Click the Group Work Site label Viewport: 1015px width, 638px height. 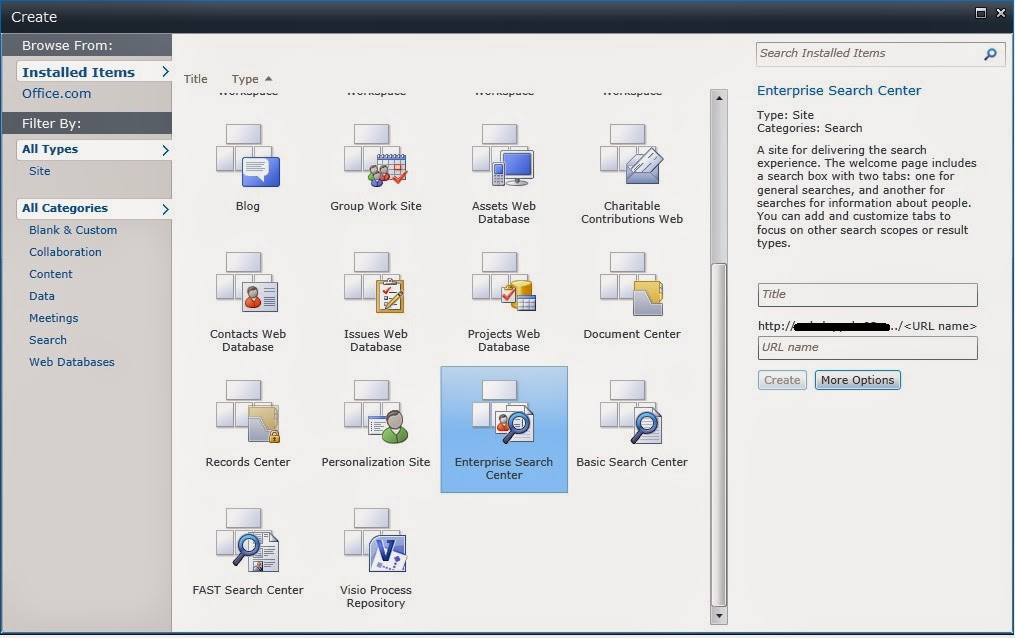pyautogui.click(x=375, y=206)
